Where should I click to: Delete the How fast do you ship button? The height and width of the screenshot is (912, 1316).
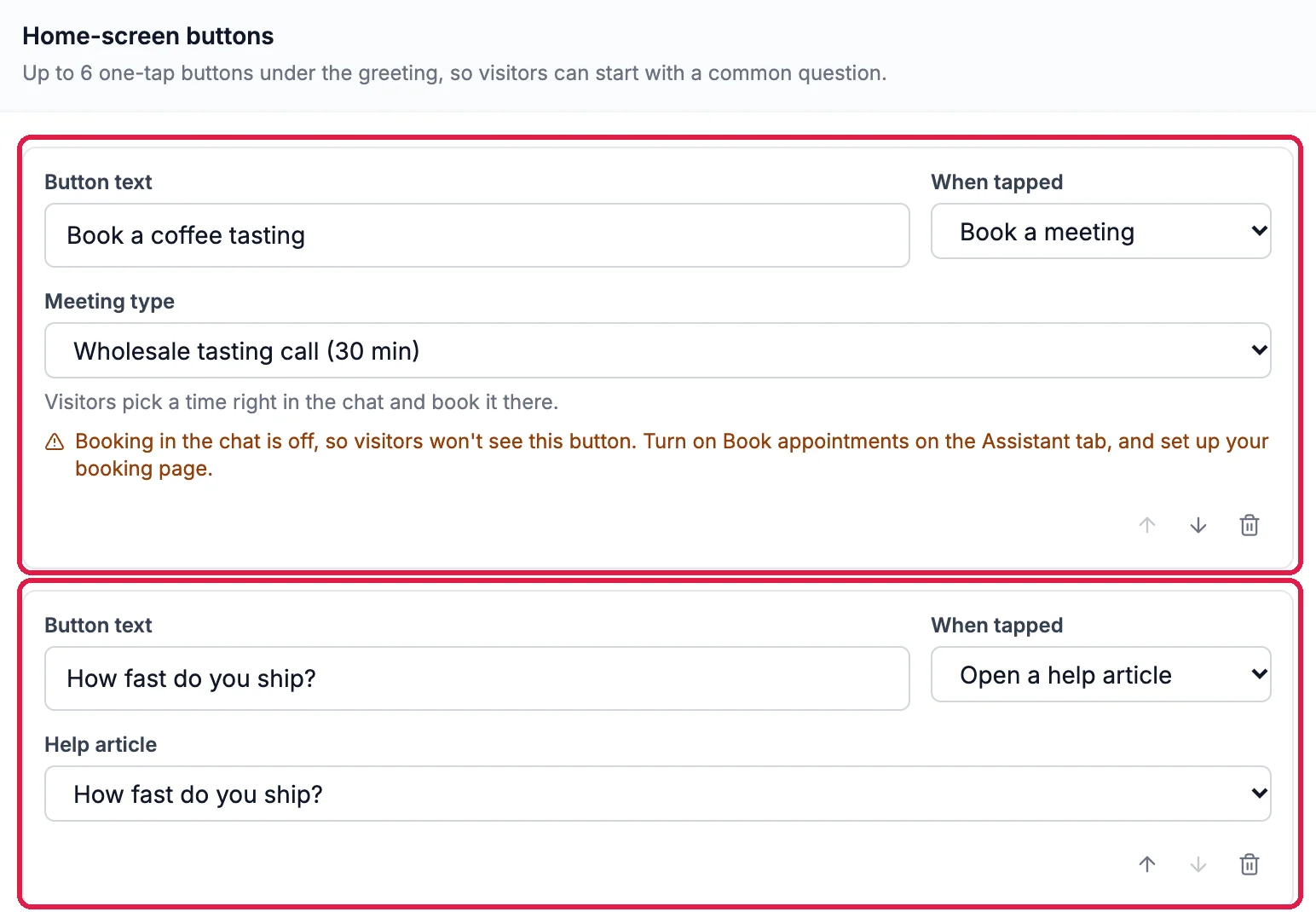(x=1250, y=864)
